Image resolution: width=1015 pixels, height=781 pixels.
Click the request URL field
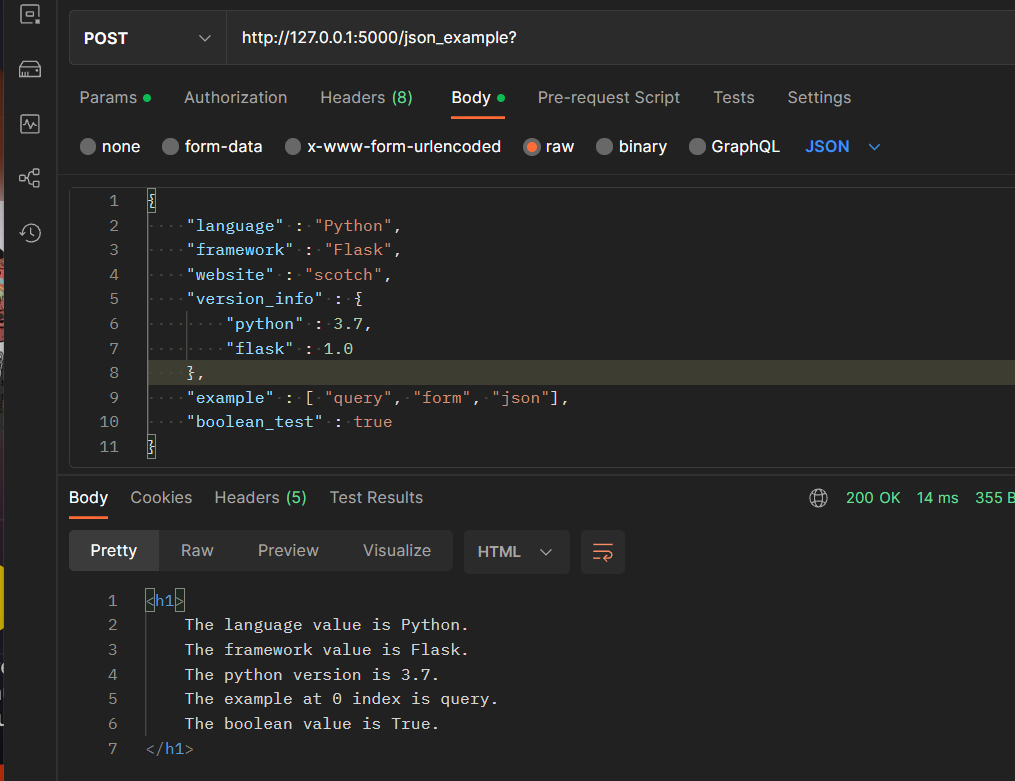coord(620,38)
